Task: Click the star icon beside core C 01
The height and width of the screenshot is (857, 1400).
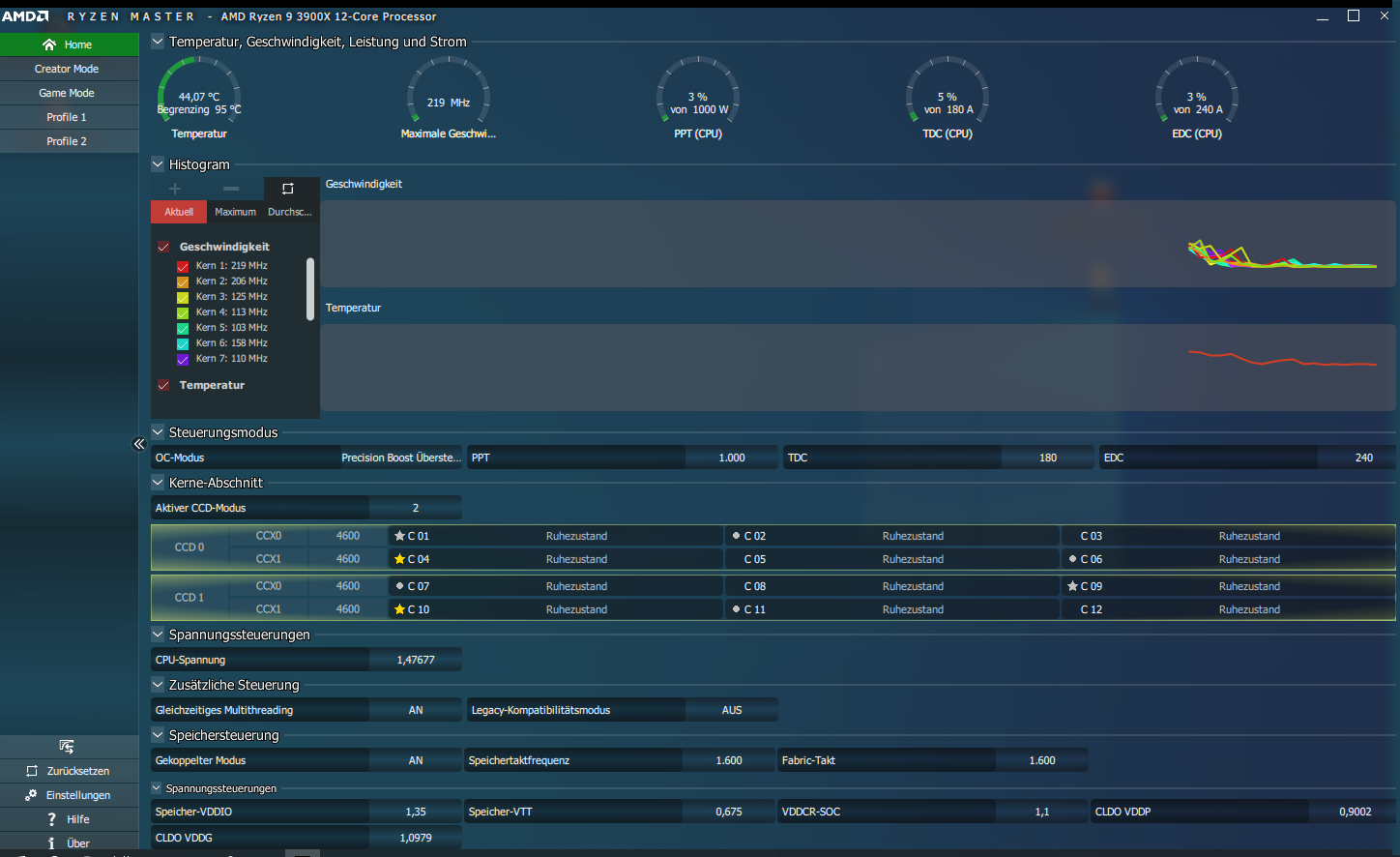Action: [399, 536]
